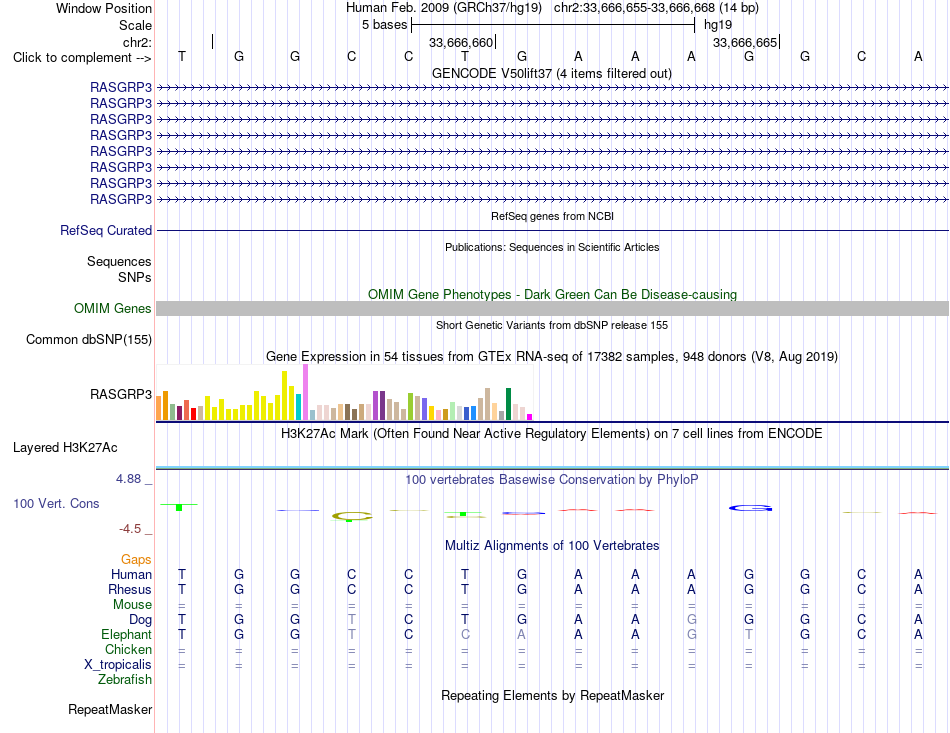Click the 'OMIM Genes' label
The image size is (950, 733).
(112, 308)
